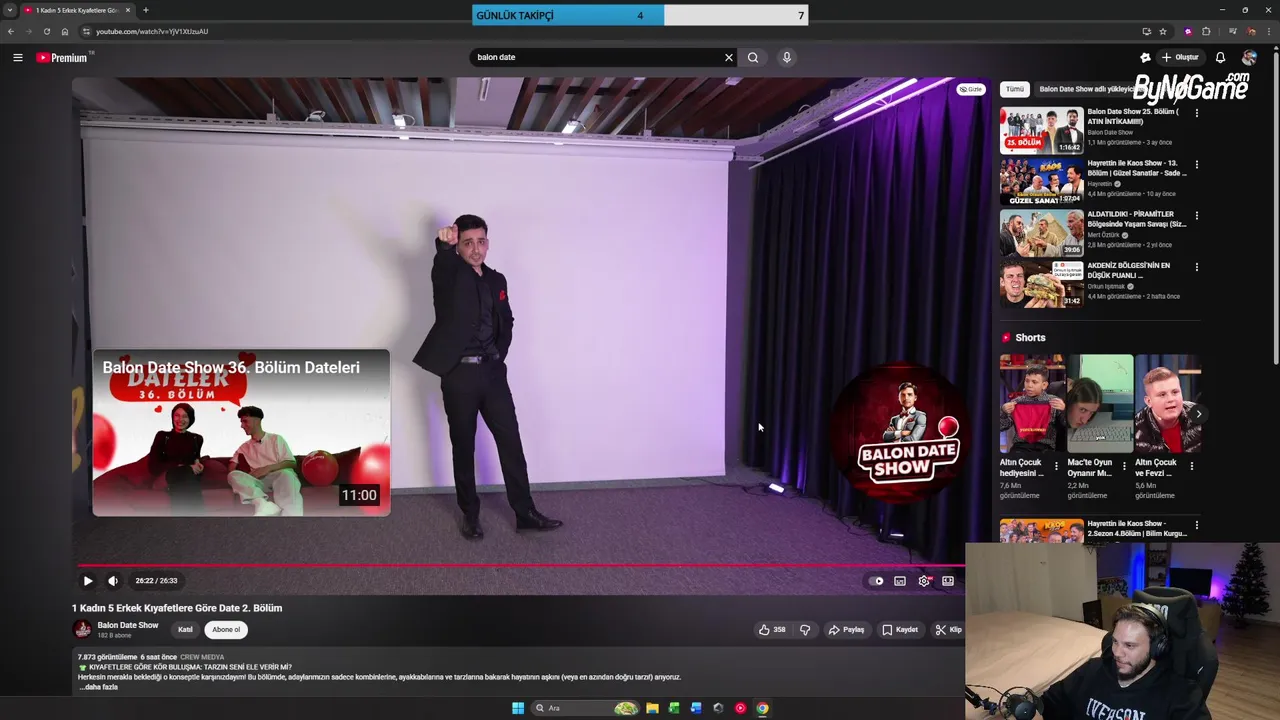The width and height of the screenshot is (1280, 720).
Task: Join the channel with Katıl
Action: 185,630
